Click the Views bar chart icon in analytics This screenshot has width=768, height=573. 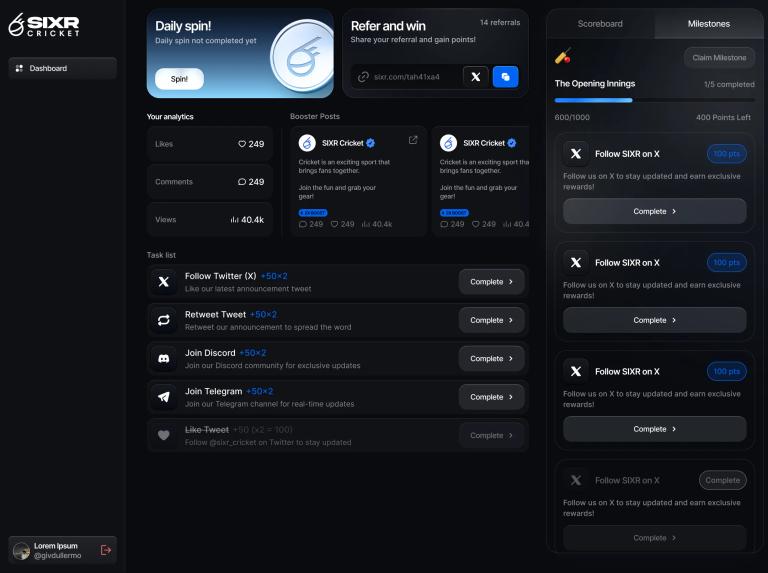[235, 220]
